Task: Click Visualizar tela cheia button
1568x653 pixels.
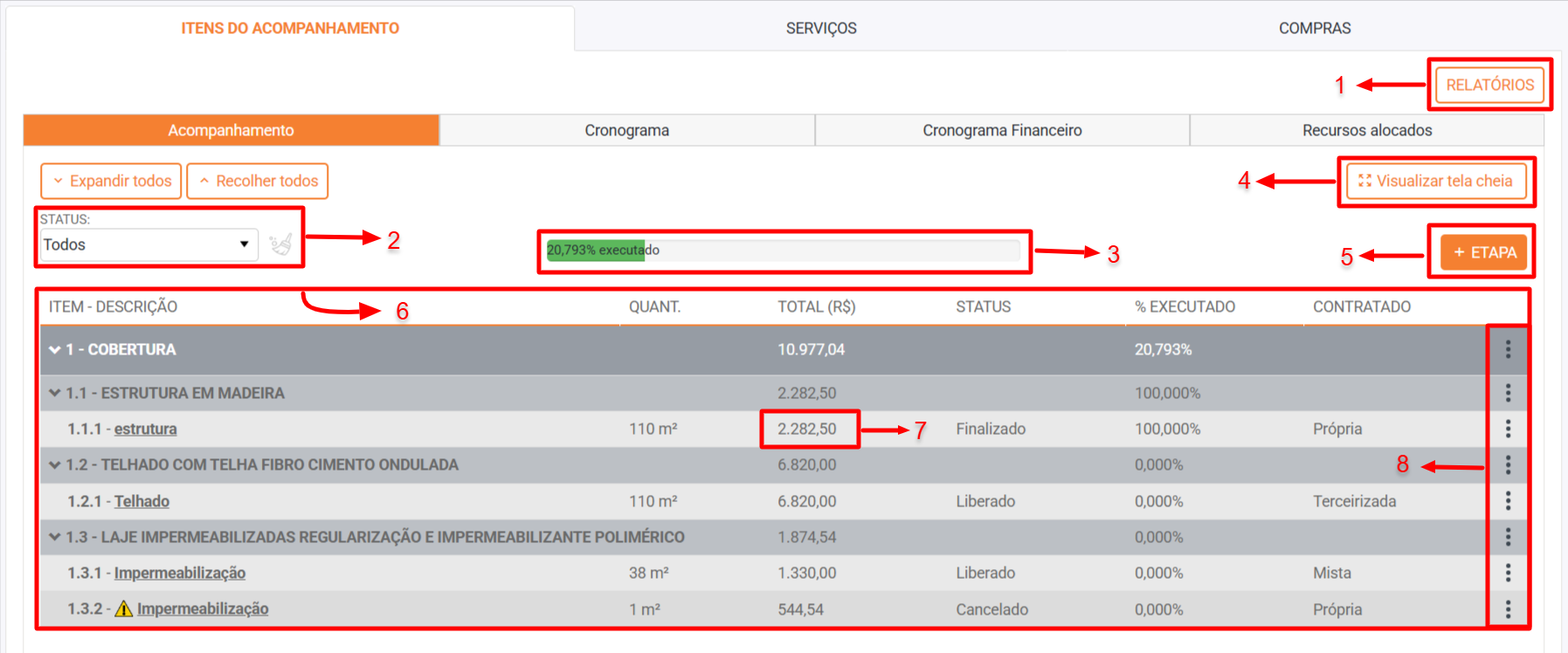Action: pos(1436,181)
